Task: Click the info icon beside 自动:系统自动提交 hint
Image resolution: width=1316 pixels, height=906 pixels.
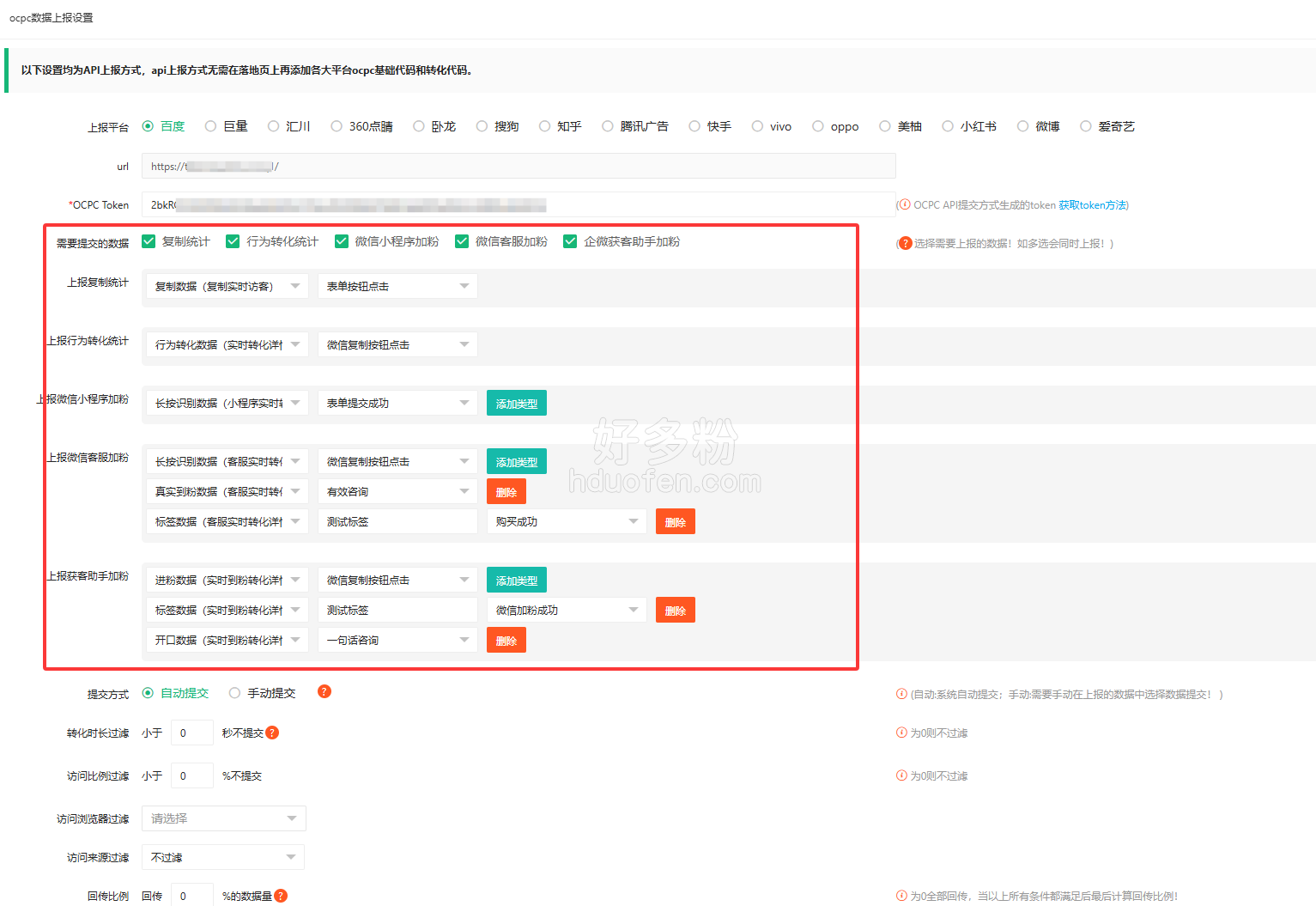Action: (x=901, y=694)
